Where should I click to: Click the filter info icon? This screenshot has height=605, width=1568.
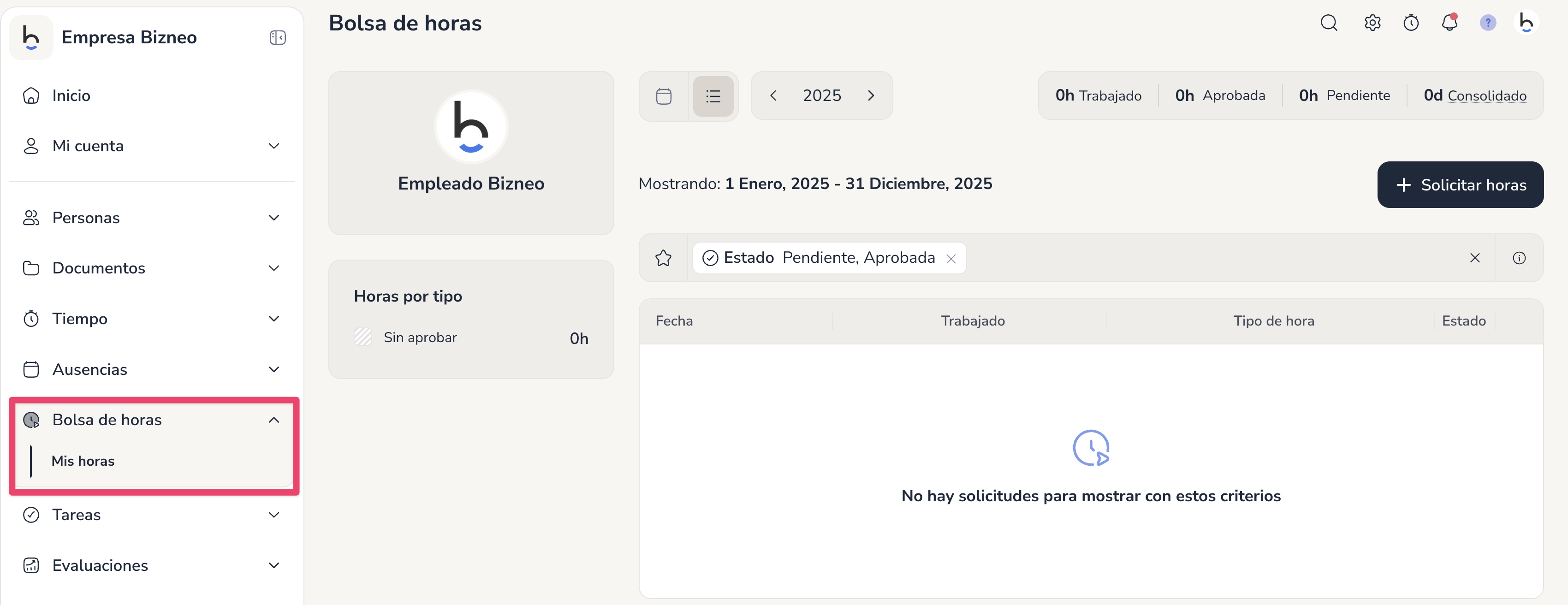pyautogui.click(x=1519, y=258)
